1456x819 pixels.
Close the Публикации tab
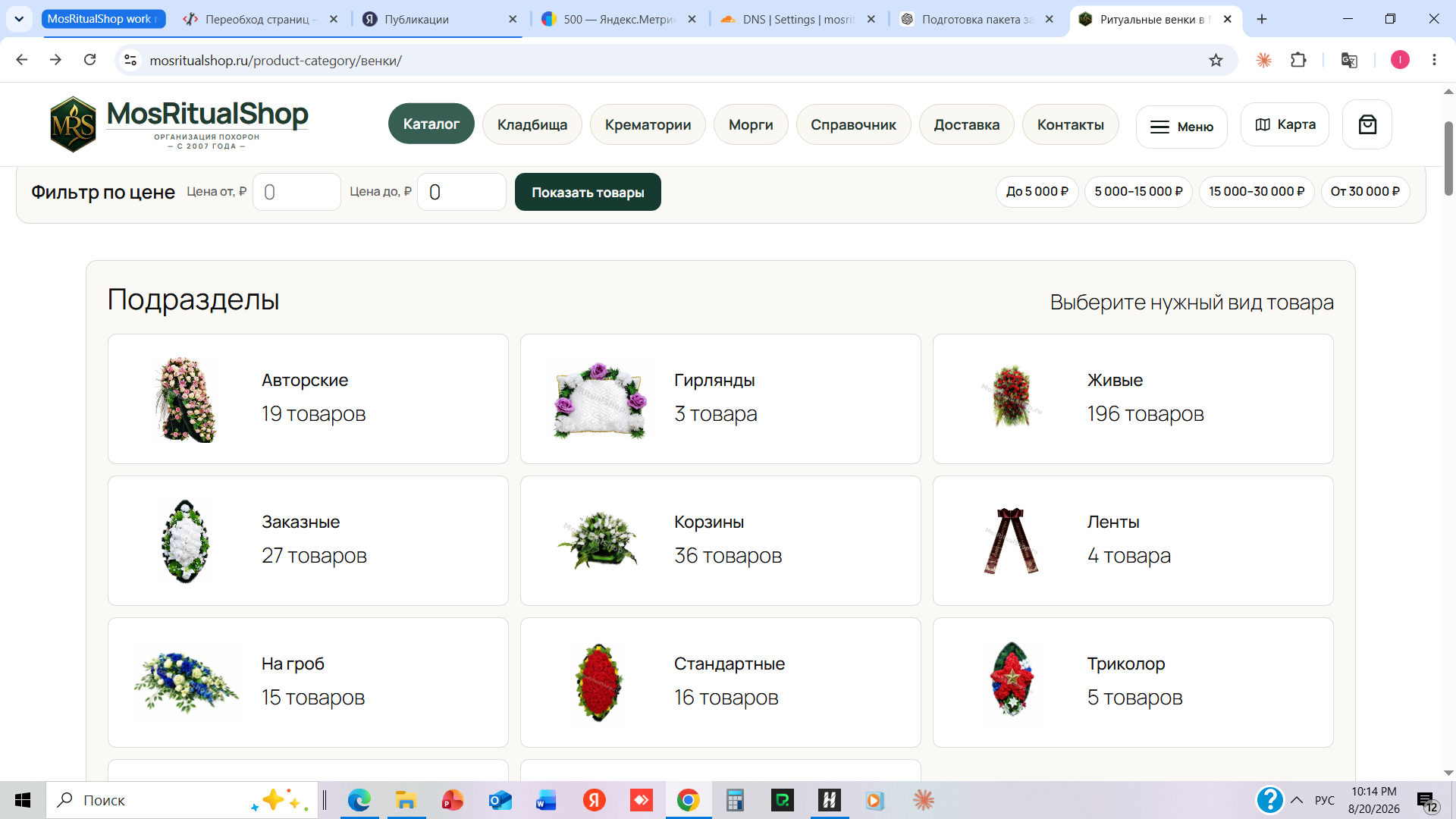click(513, 19)
